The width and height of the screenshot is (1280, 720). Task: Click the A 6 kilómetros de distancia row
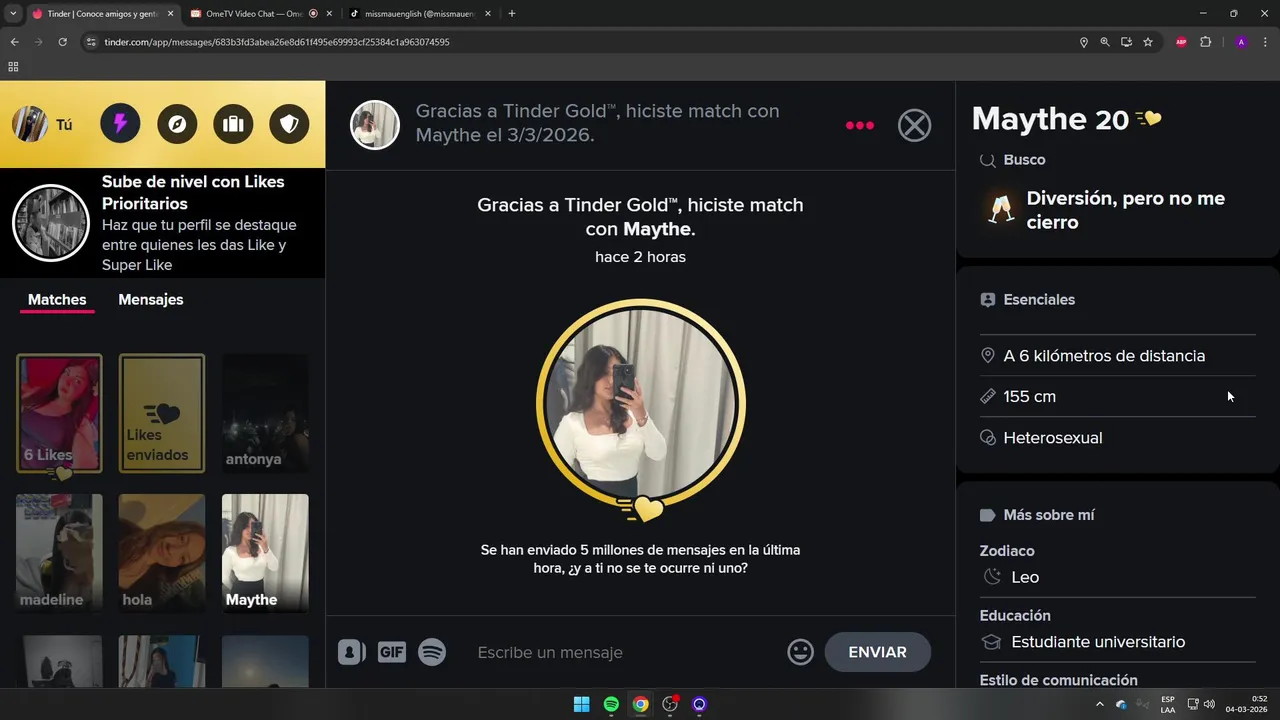1117,356
